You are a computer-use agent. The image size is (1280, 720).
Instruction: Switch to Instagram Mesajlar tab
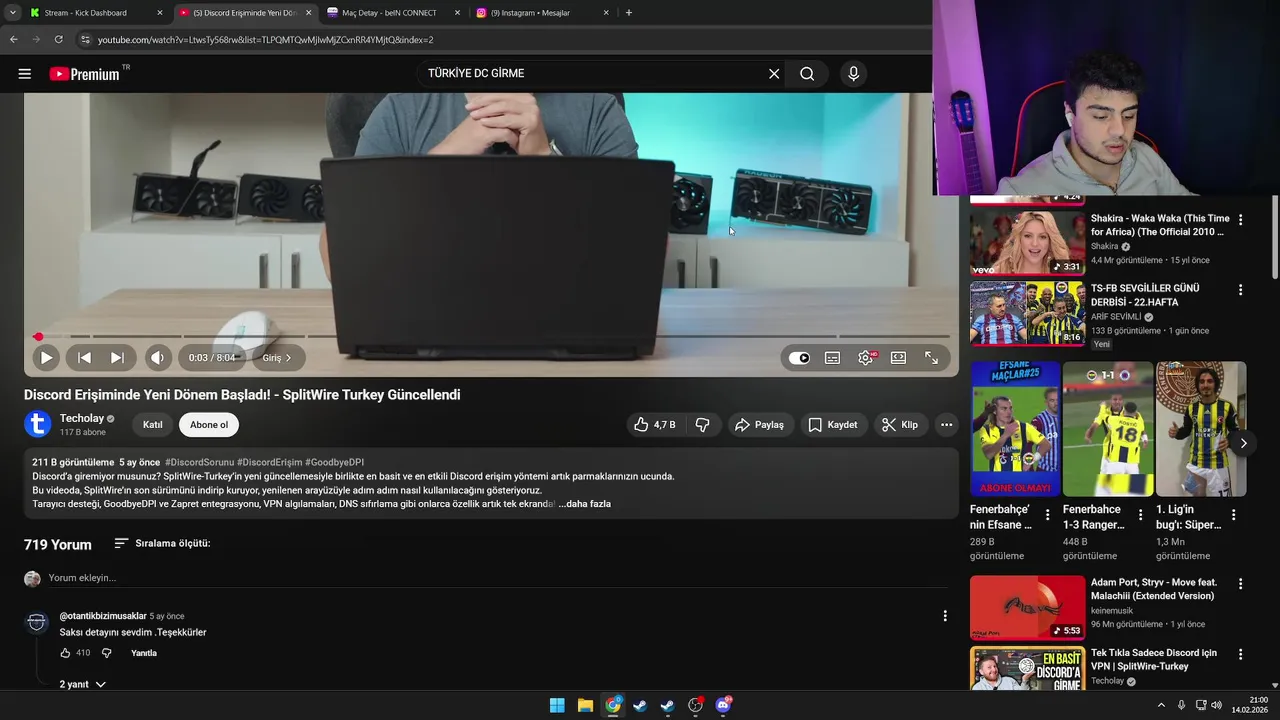(x=543, y=13)
